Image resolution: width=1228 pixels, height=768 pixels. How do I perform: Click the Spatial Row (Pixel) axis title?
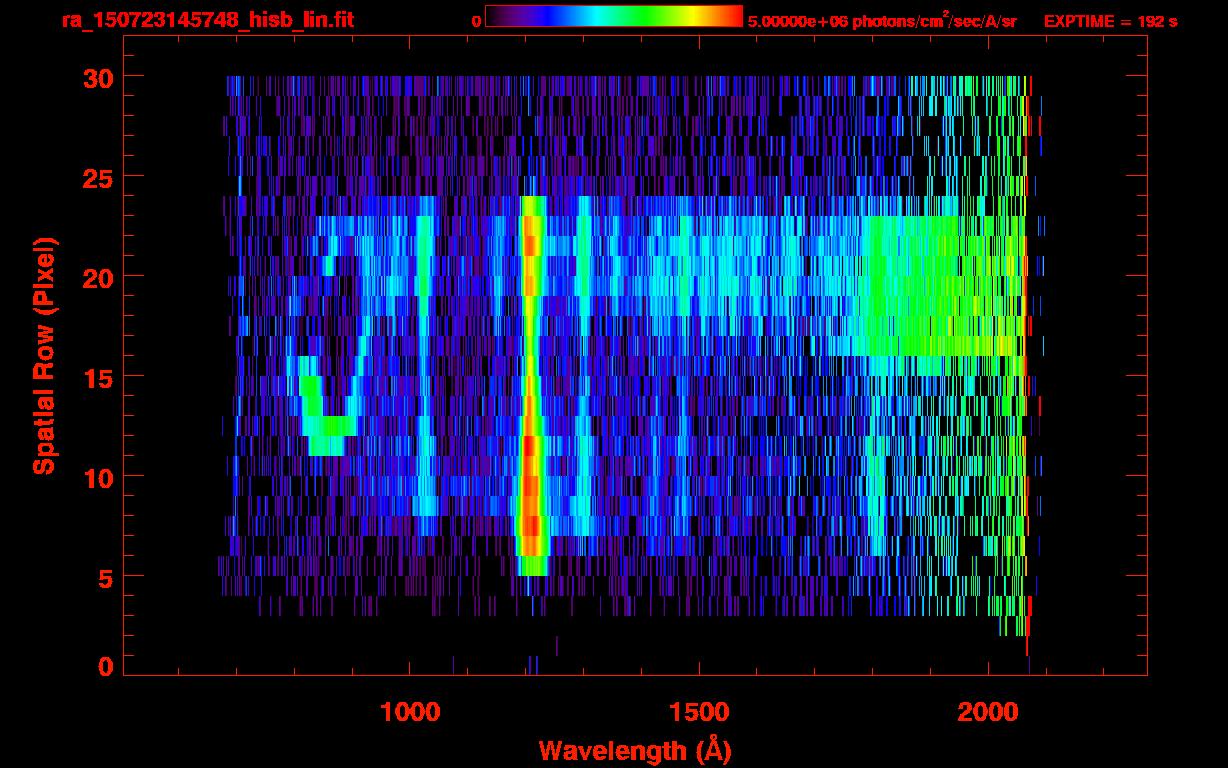coord(43,355)
